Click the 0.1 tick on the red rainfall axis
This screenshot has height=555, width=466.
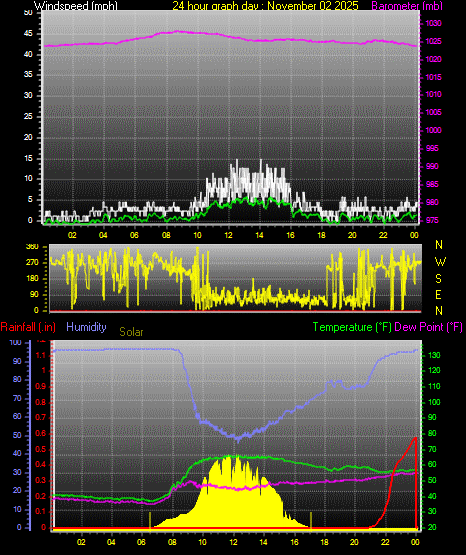point(41,511)
